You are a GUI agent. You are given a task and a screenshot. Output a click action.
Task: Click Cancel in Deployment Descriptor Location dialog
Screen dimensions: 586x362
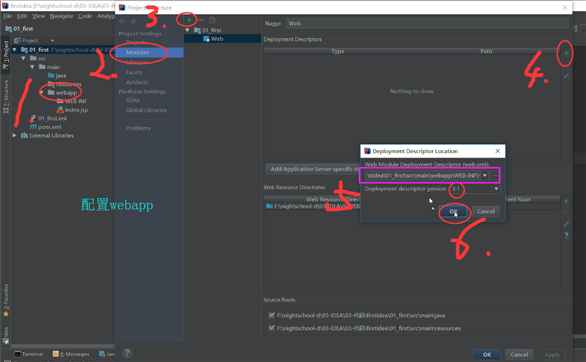point(485,211)
